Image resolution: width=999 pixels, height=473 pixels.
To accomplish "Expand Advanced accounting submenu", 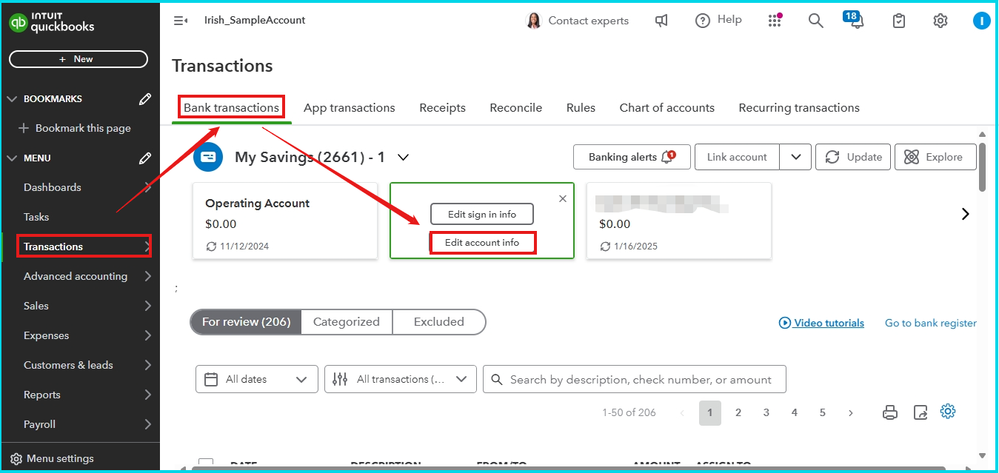I will click(x=147, y=276).
